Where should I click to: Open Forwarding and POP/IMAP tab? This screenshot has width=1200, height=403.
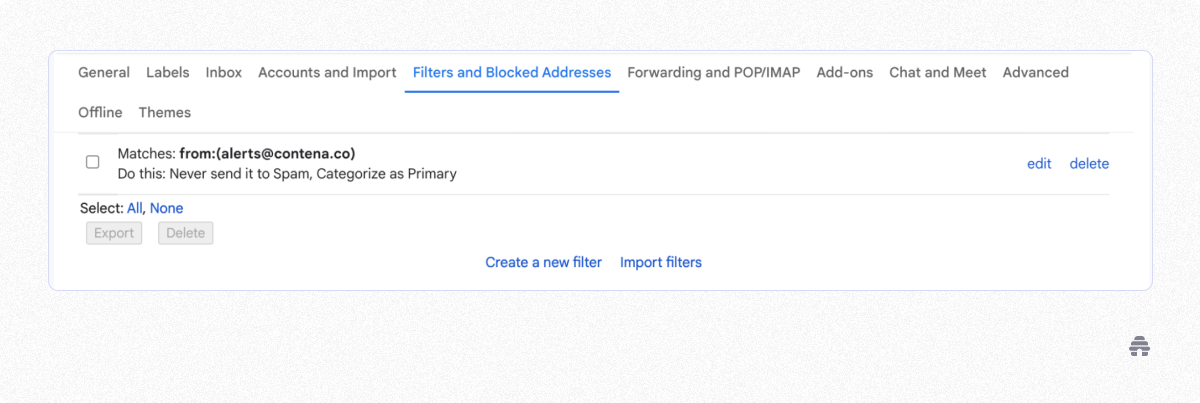[x=714, y=72]
